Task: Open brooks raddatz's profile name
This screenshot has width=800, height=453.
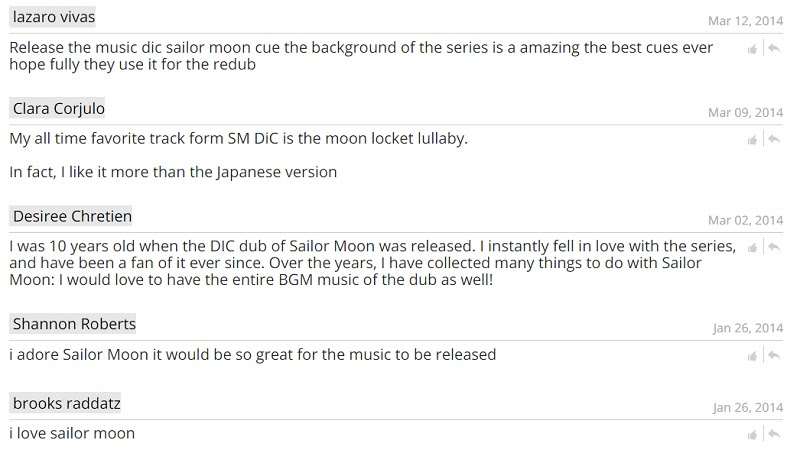Action: pyautogui.click(x=66, y=404)
